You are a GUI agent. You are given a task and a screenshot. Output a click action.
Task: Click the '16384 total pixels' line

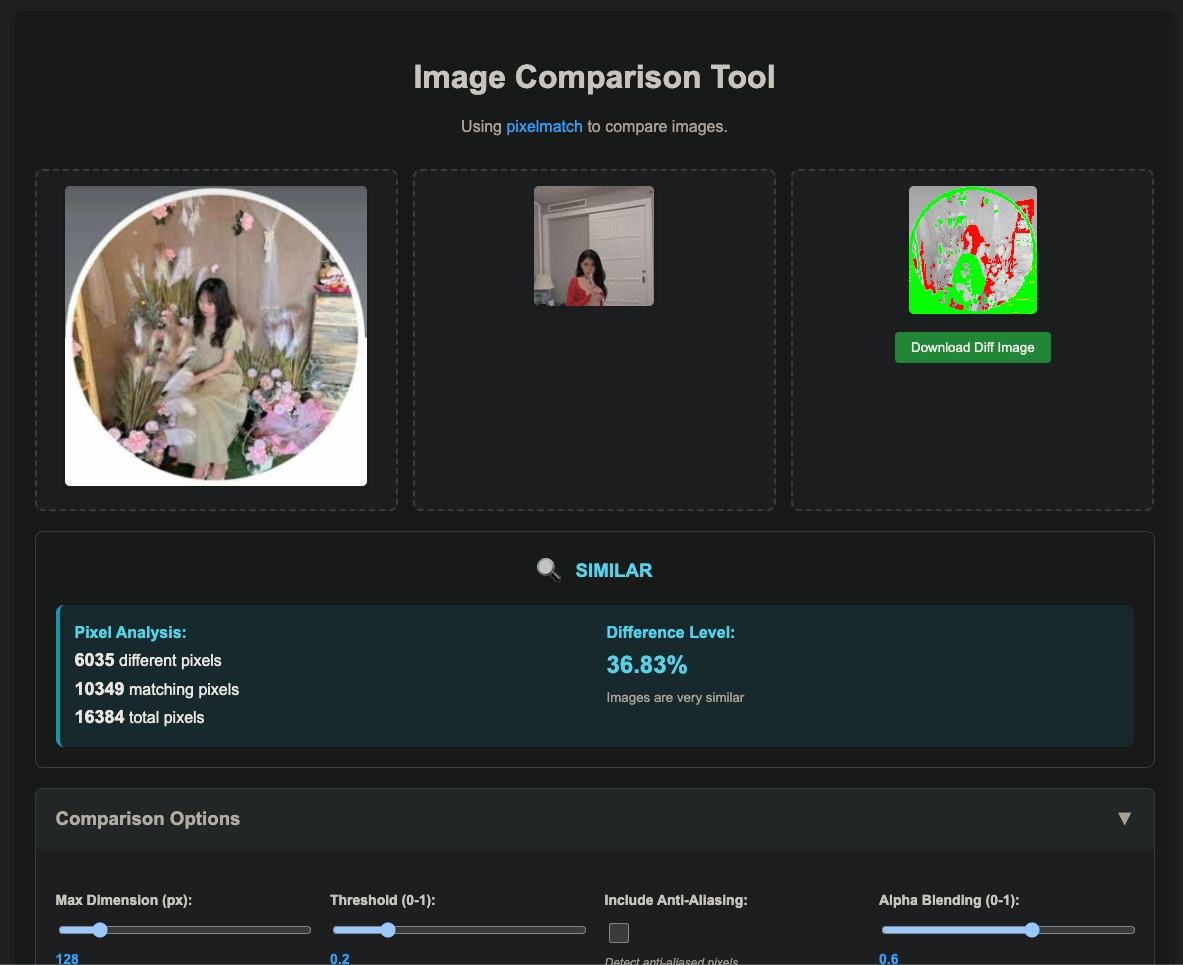click(x=140, y=717)
